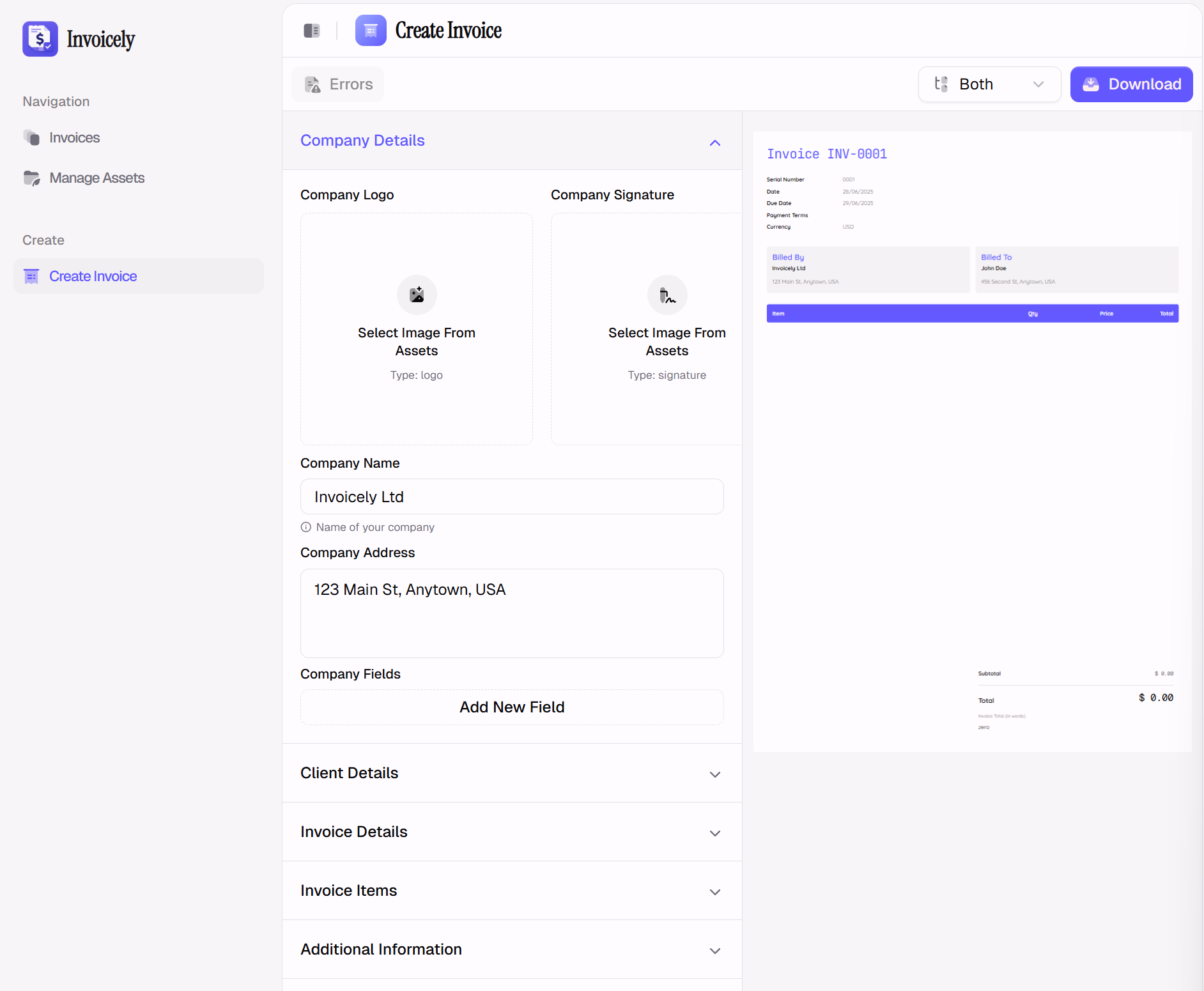Click the logo image picker icon

pos(417,295)
